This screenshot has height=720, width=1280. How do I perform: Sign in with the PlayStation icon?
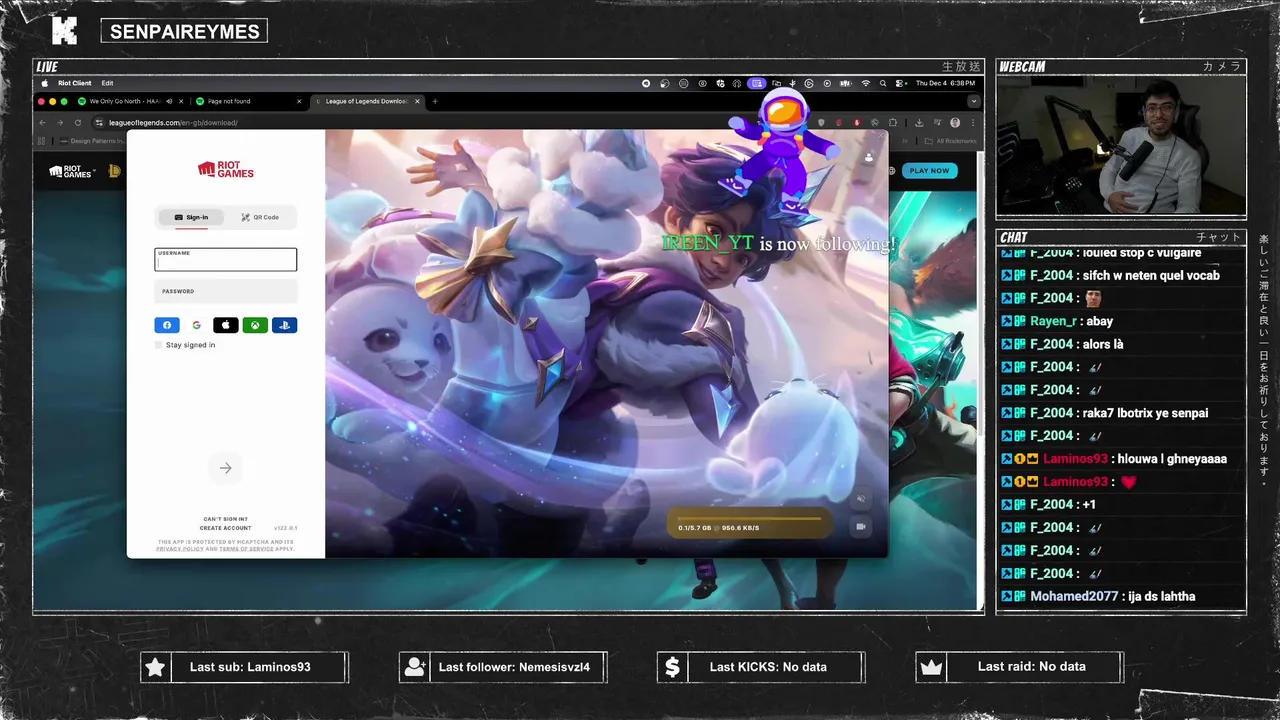pos(284,325)
